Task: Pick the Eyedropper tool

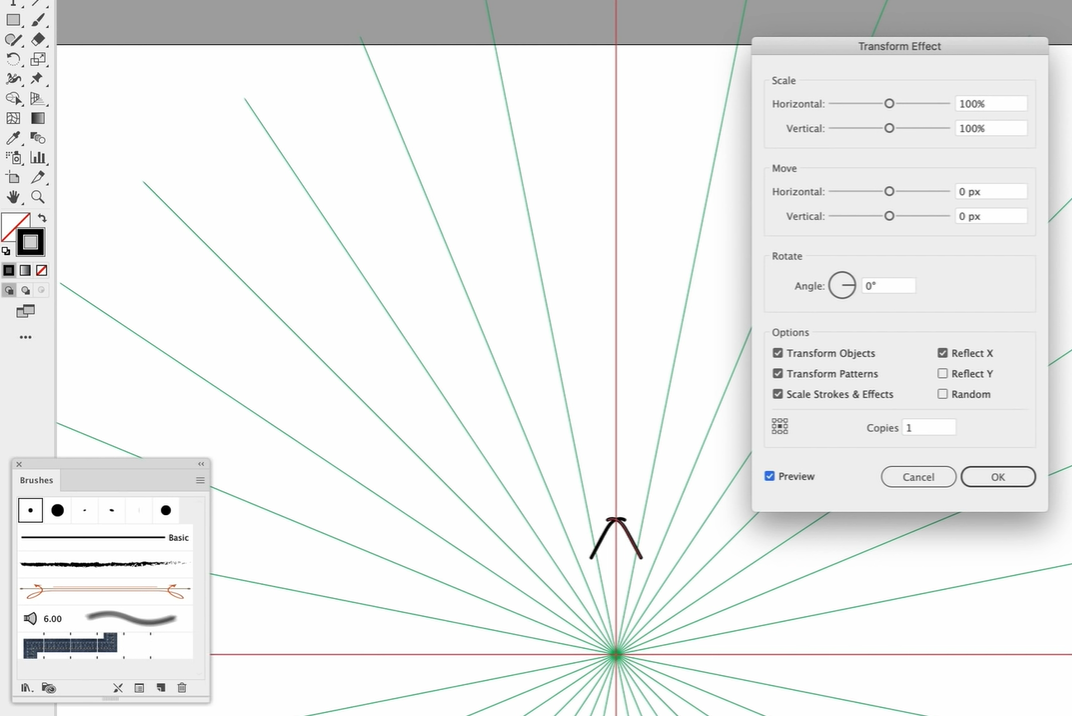Action: (14, 138)
